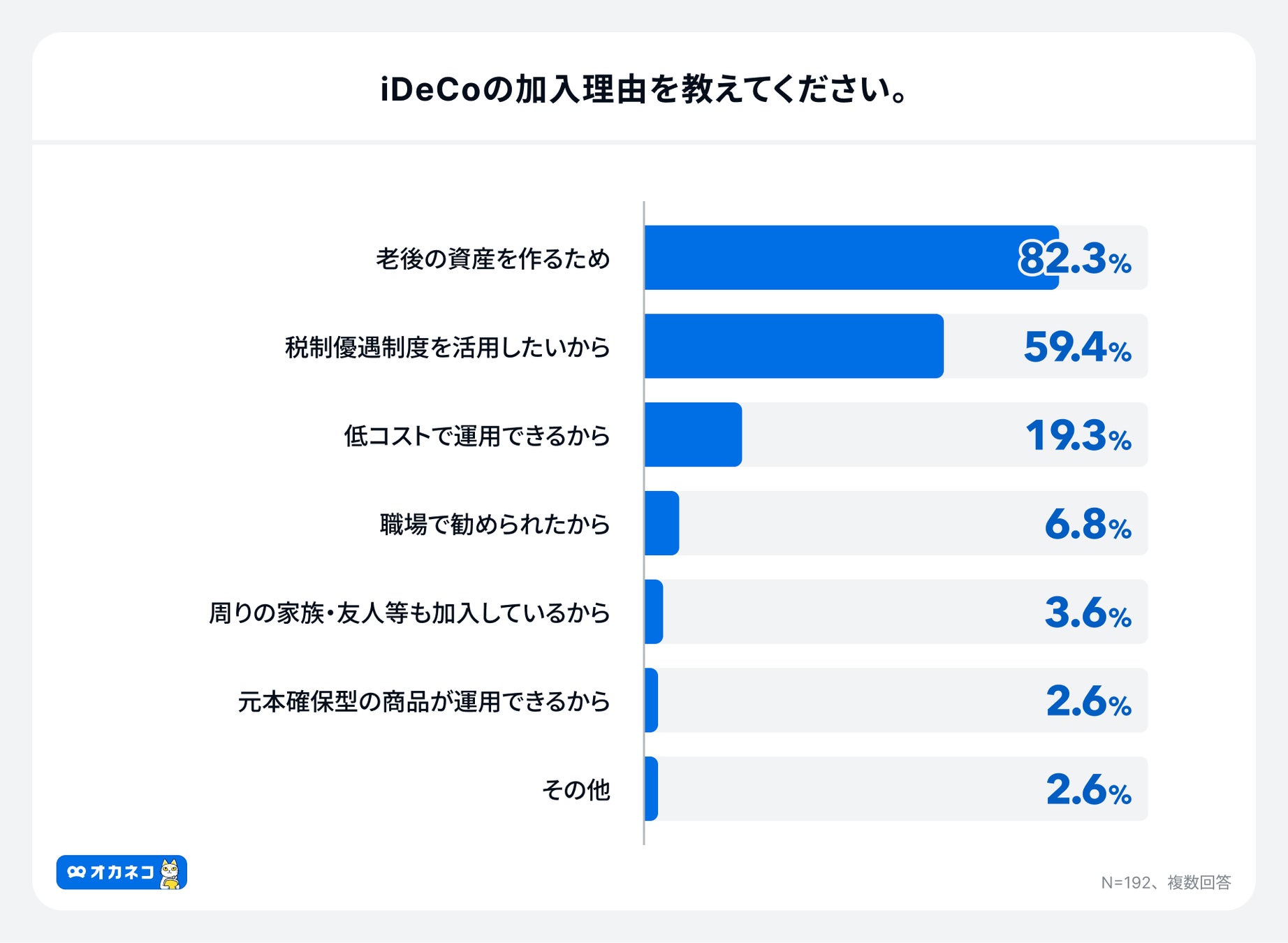Click the 周りの家族・友人等も加入しているから label
1288x943 pixels.
point(410,613)
